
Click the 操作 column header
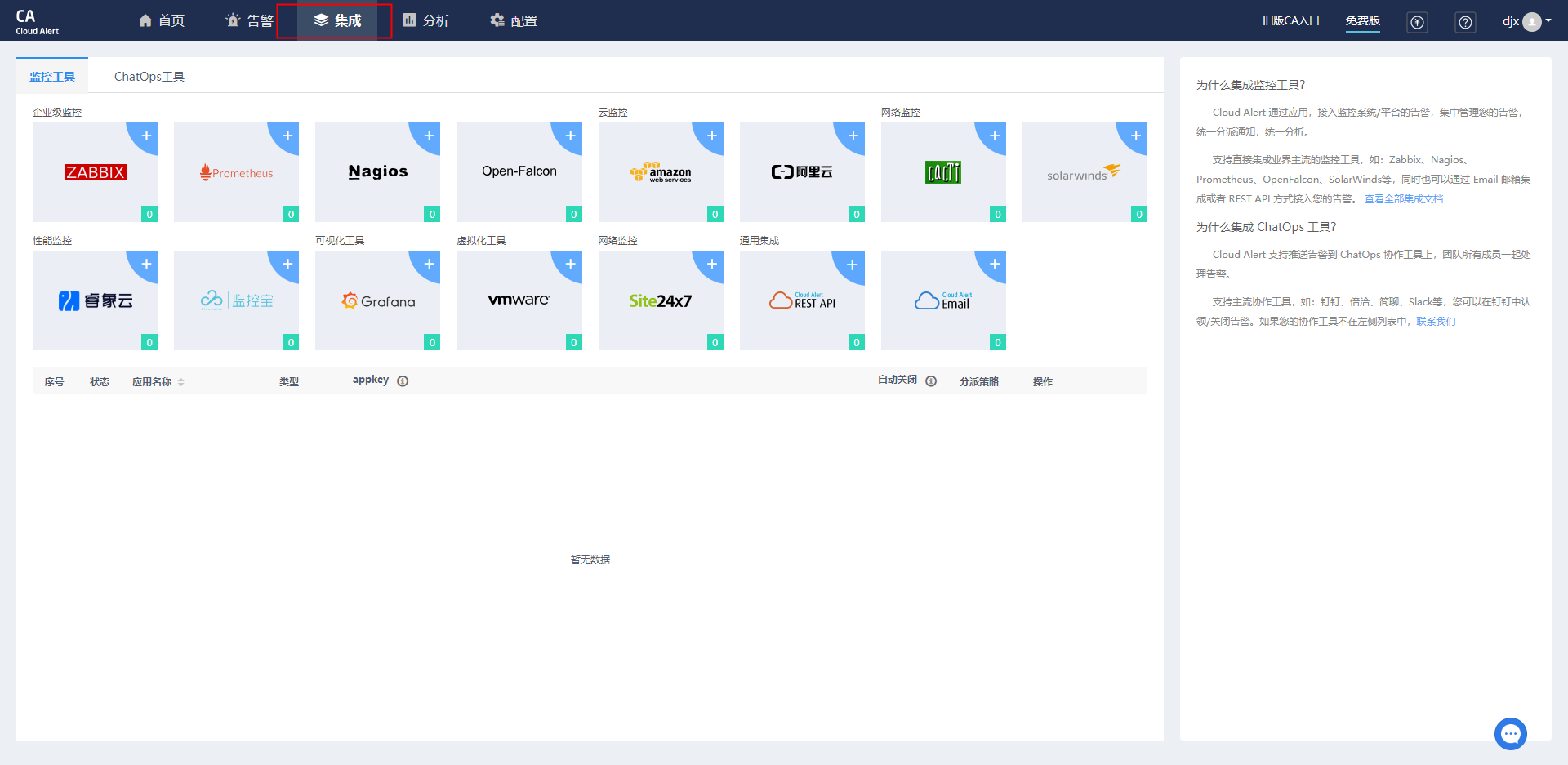click(x=1043, y=382)
